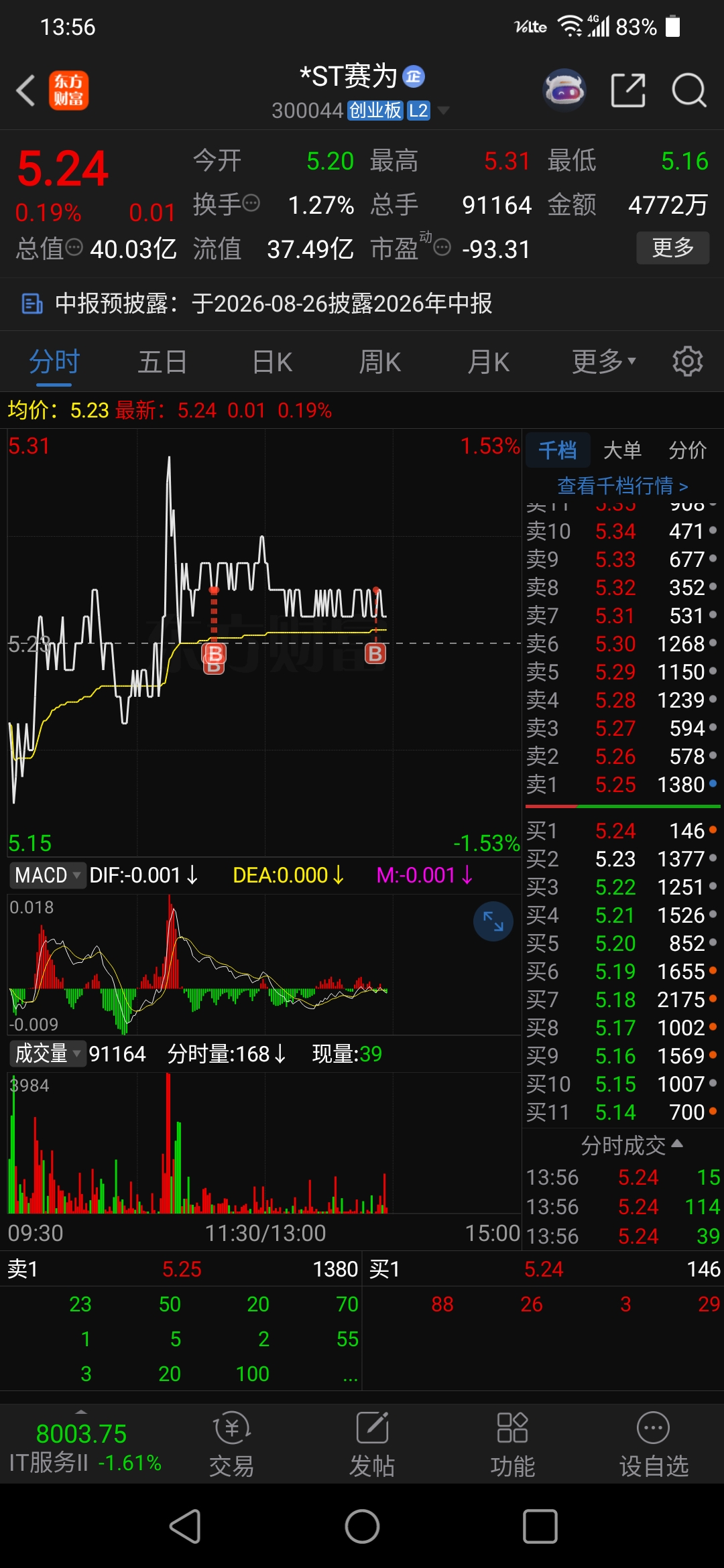Tap Android home navigation button
The image size is (724, 1568).
(362, 1527)
